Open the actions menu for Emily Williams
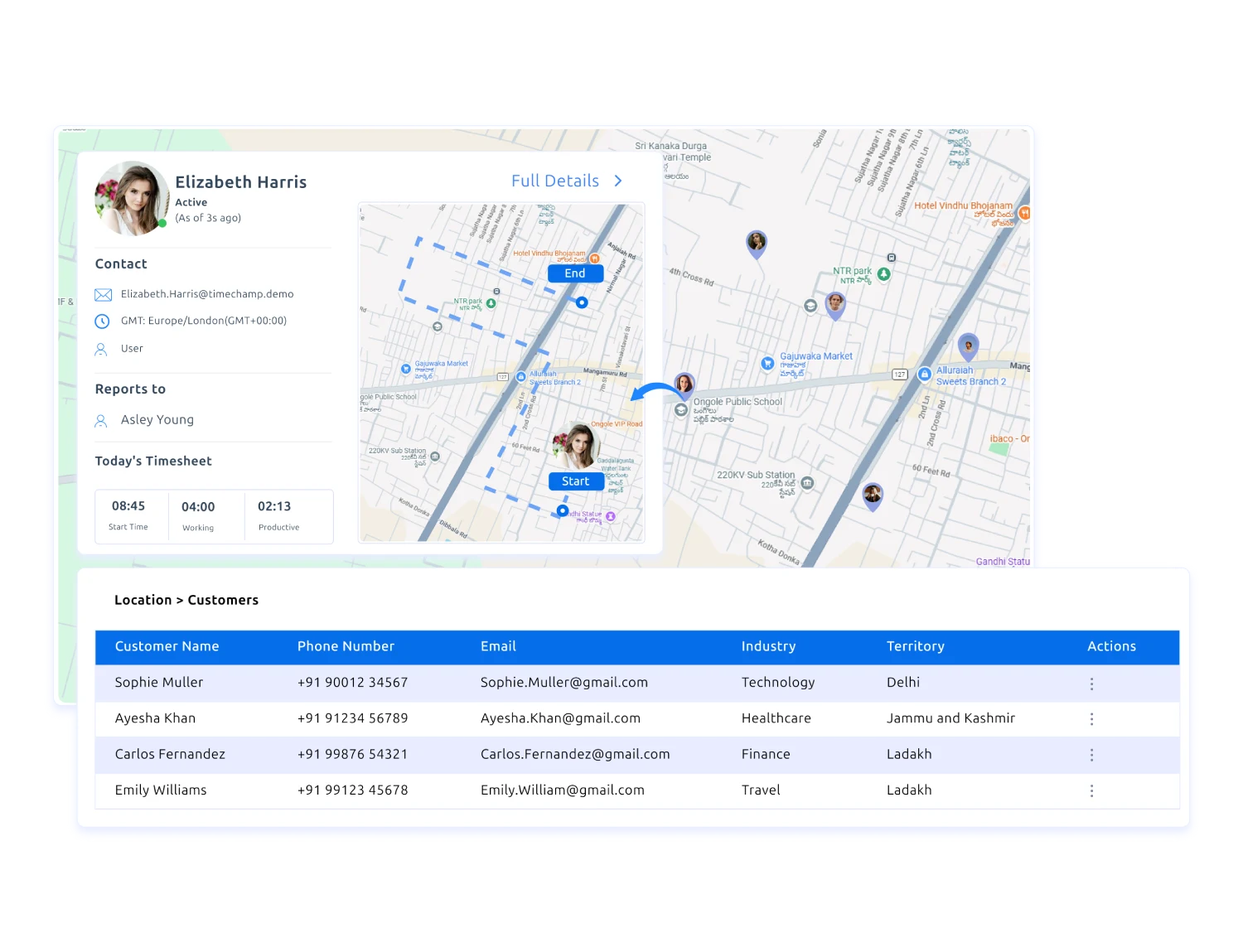1243x952 pixels. click(x=1092, y=790)
